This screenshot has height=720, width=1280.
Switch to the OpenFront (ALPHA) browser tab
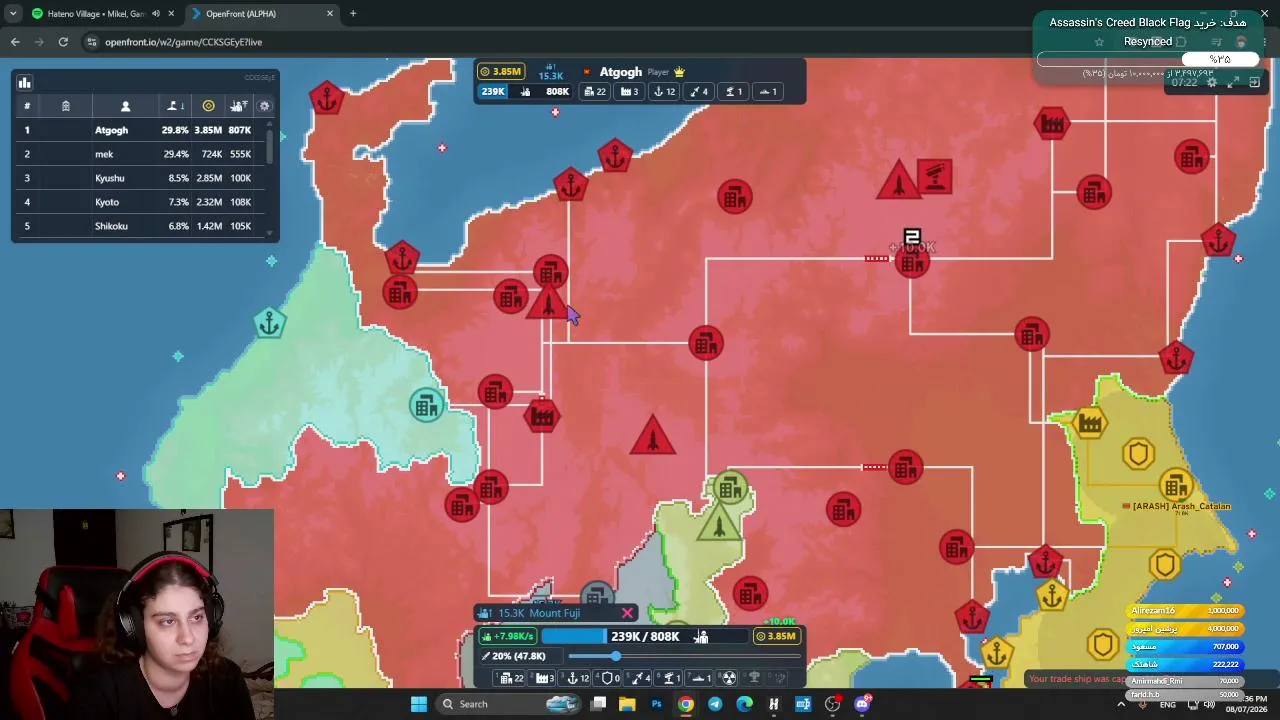[x=262, y=14]
